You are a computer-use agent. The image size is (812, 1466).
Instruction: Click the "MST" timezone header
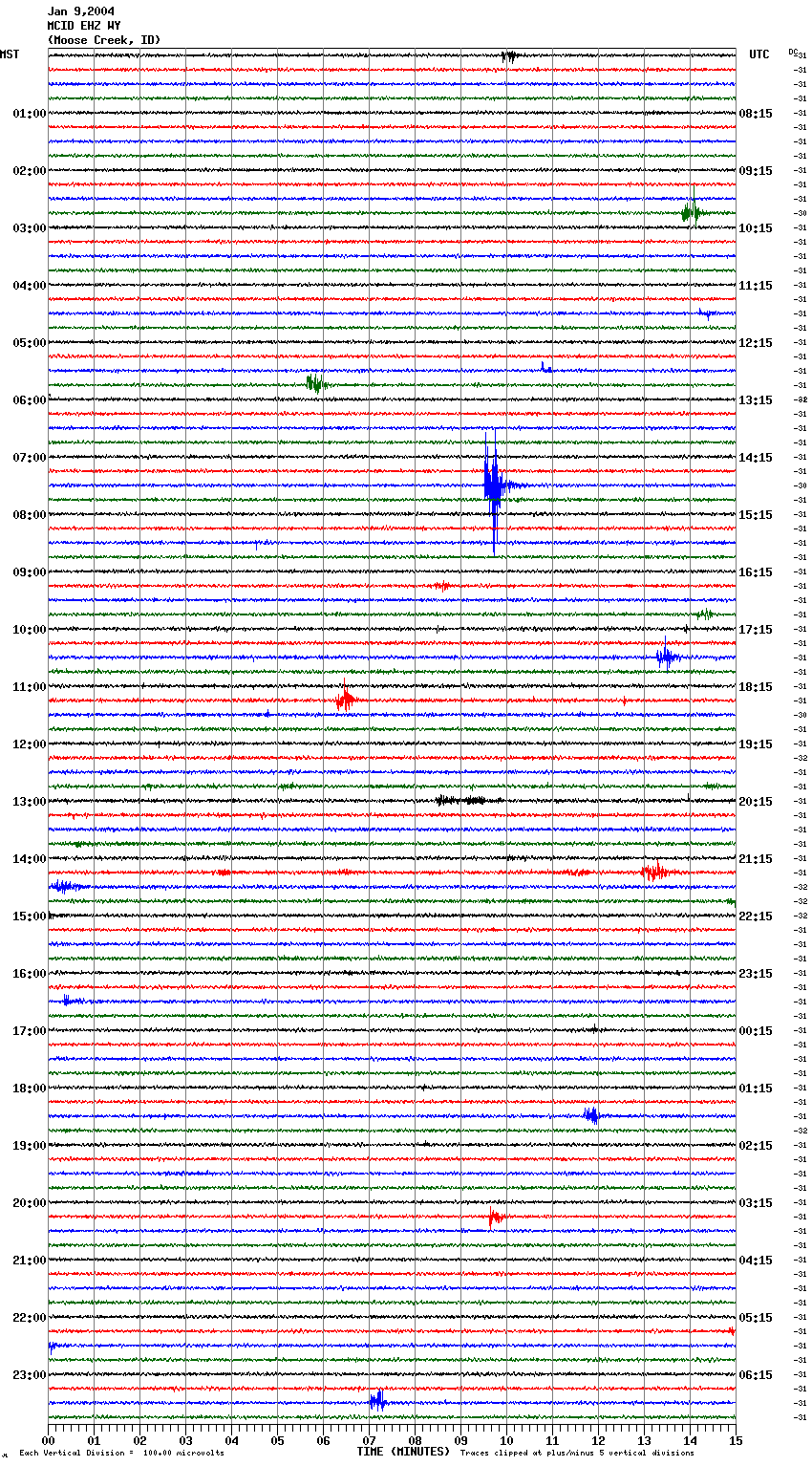click(x=10, y=54)
